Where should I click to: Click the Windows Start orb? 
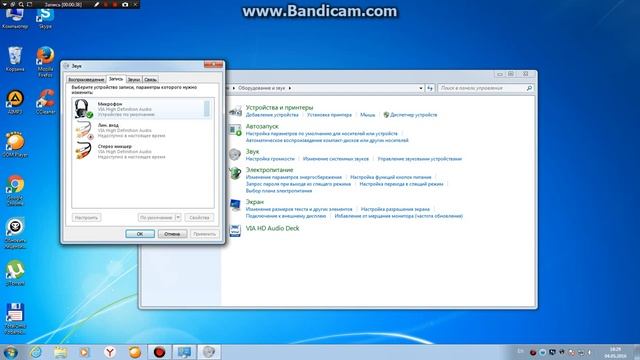pyautogui.click(x=10, y=352)
